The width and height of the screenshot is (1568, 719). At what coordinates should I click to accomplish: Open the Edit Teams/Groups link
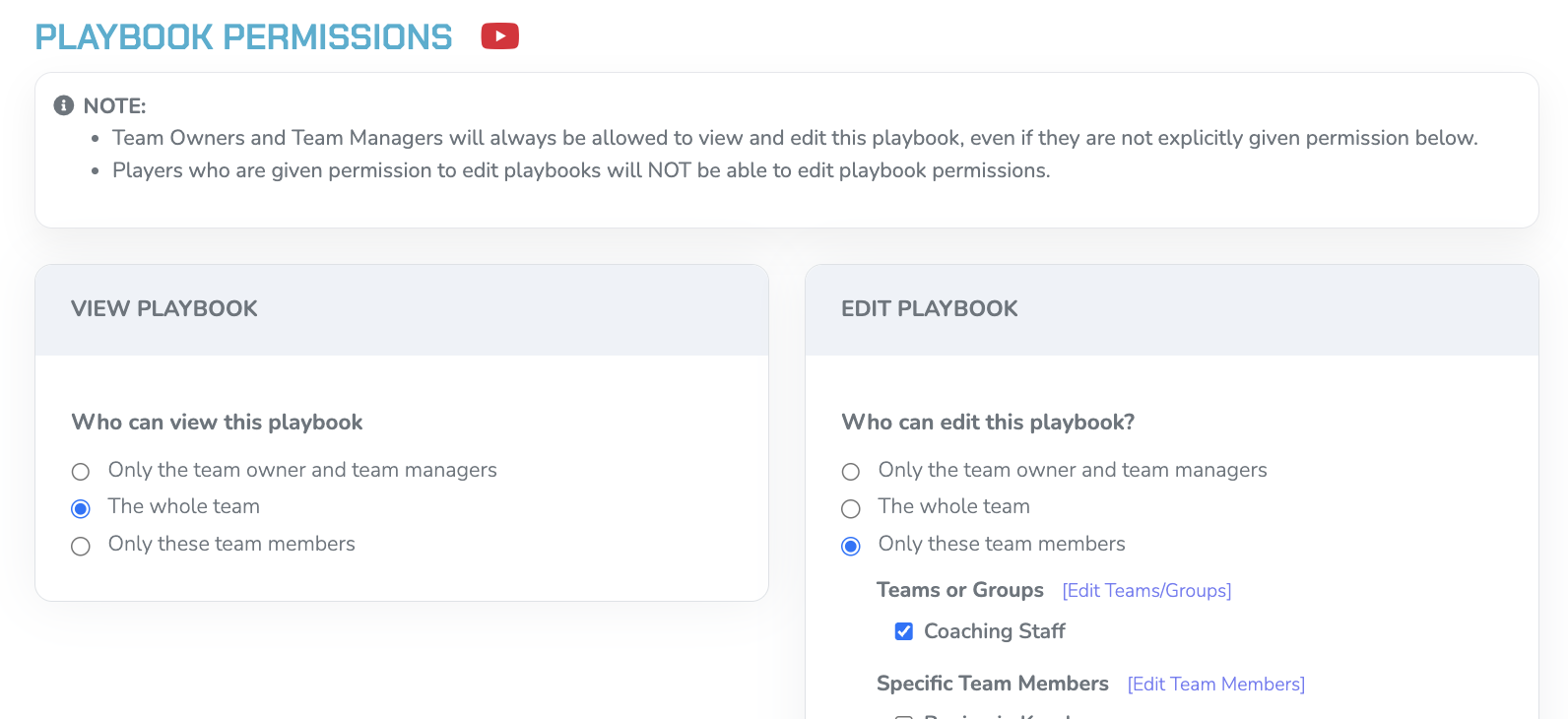(x=1146, y=590)
